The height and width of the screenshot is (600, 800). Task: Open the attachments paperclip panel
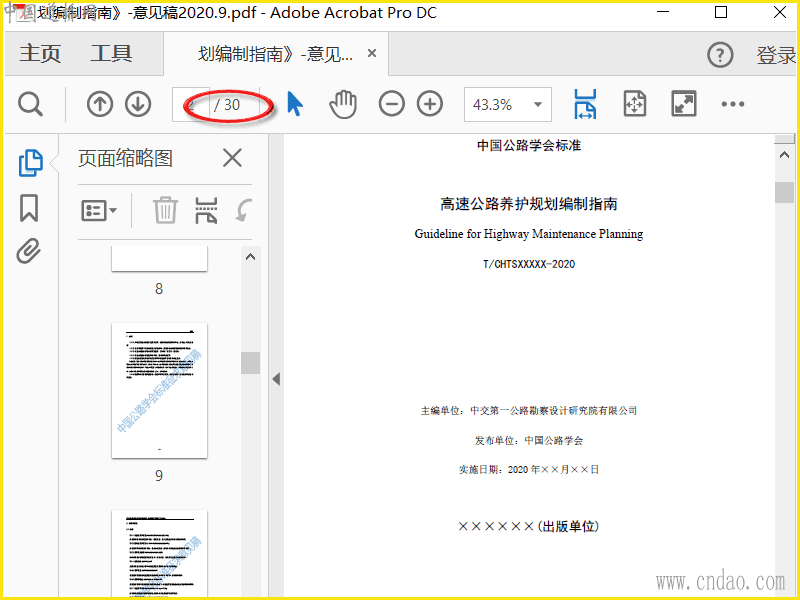29,251
